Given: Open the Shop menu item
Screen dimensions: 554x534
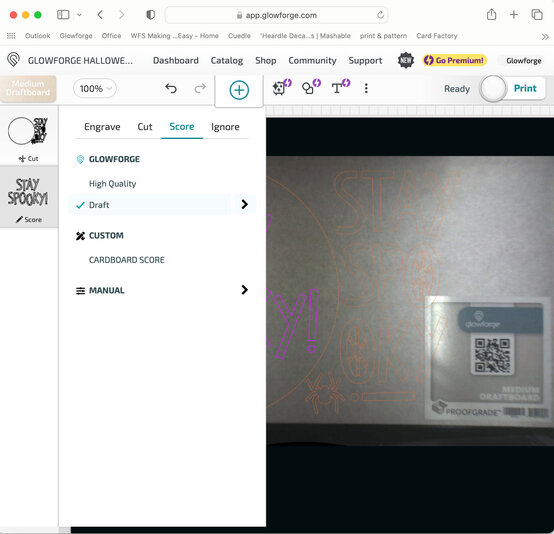Looking at the screenshot, I should (266, 61).
